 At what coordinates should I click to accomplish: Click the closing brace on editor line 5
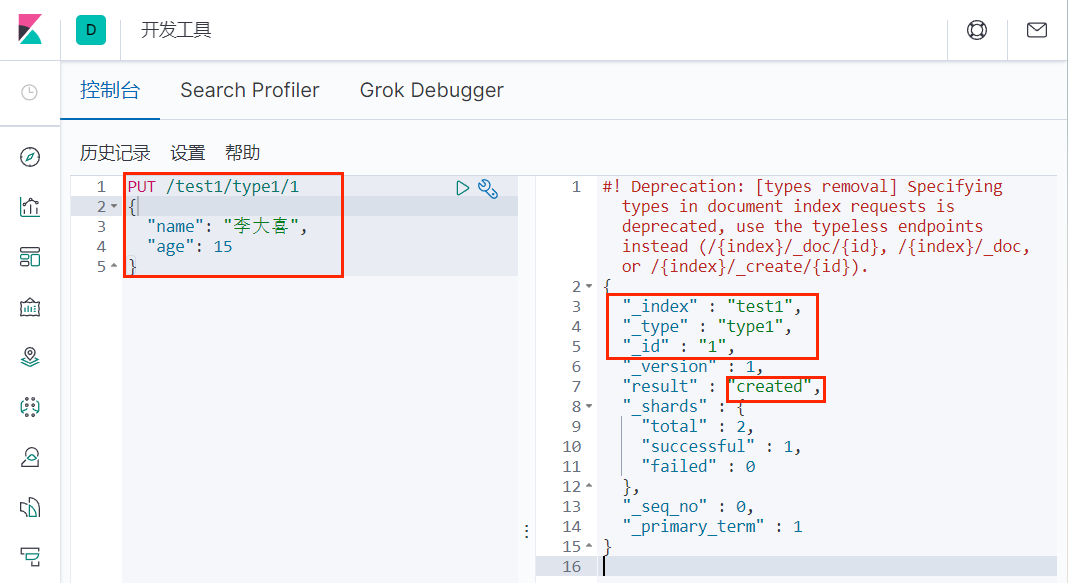[132, 266]
